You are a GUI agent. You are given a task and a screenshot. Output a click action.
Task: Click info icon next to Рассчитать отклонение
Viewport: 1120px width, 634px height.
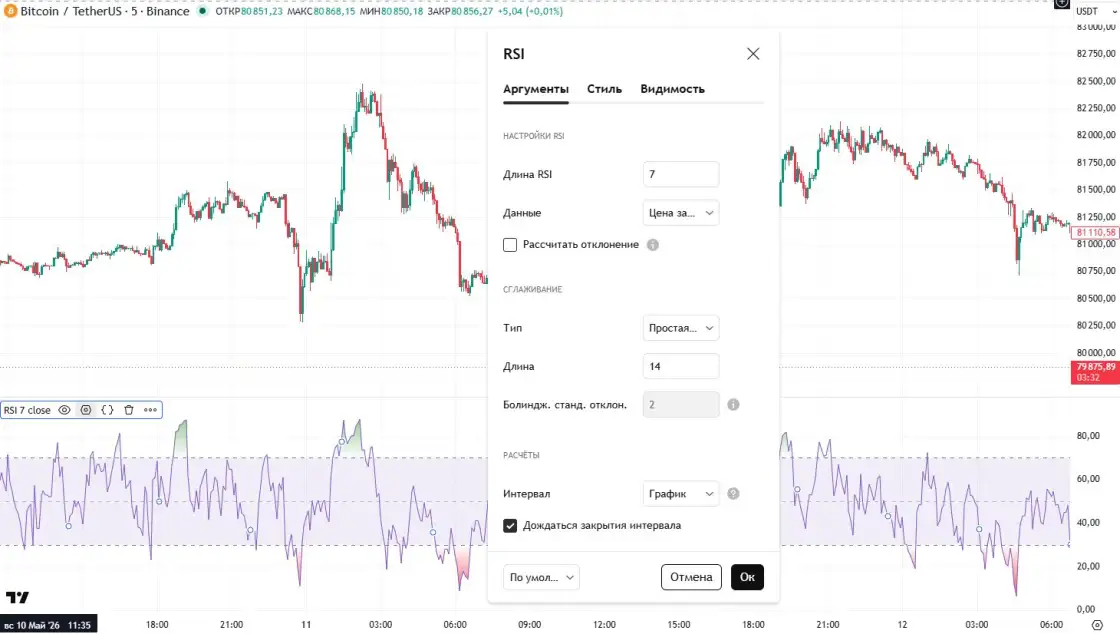[653, 245]
